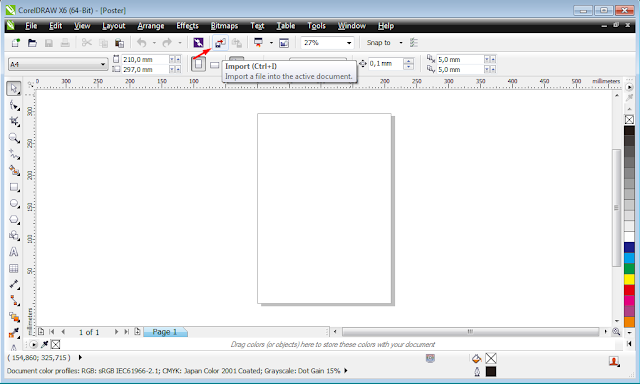This screenshot has width=640, height=384.
Task: Open the Options icon beside Snap to
Action: tap(413, 42)
